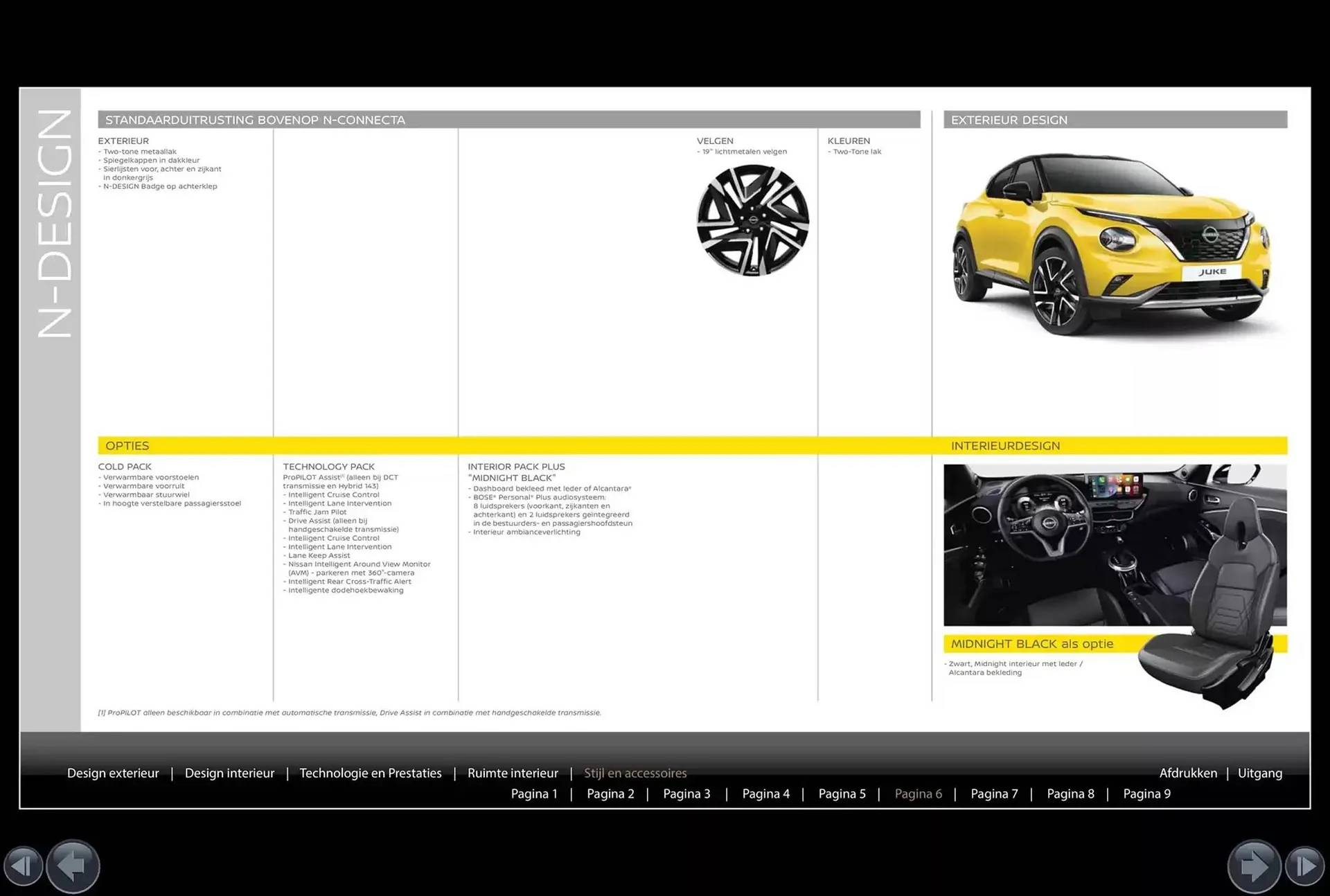
Task: Select Technologie en Prestaties
Action: tap(371, 773)
